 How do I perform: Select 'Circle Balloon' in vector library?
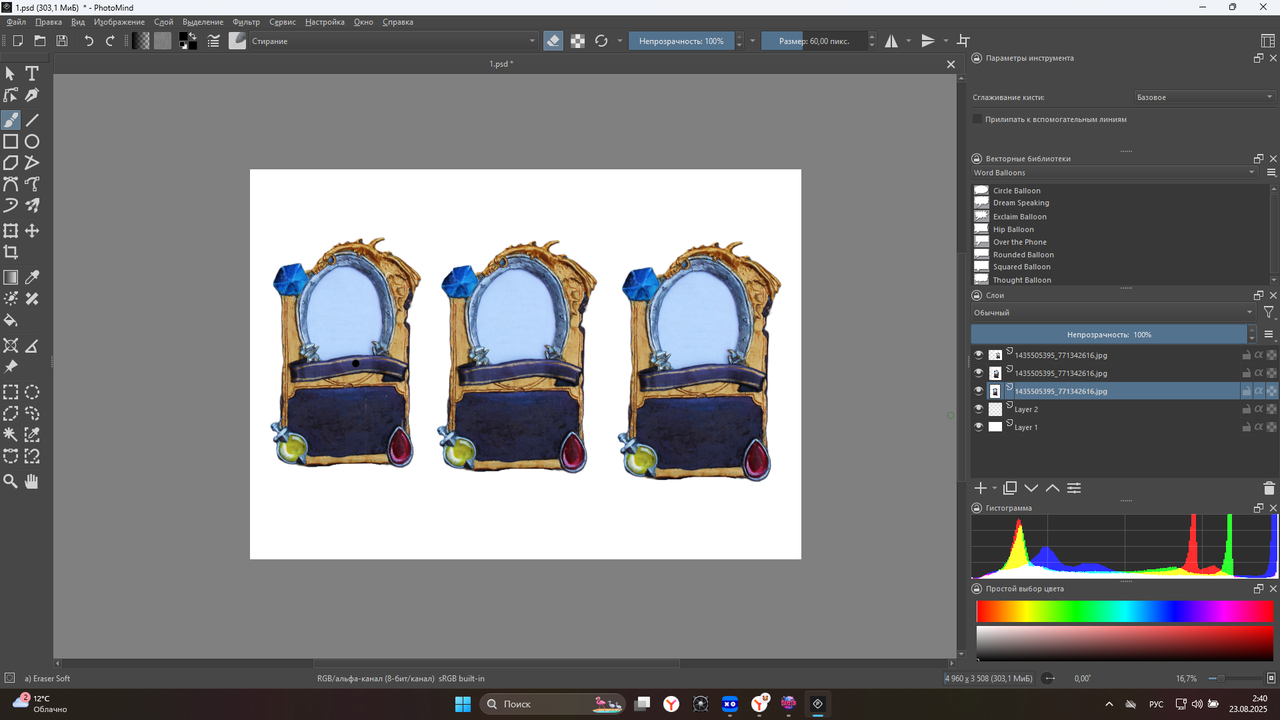[x=1017, y=190]
